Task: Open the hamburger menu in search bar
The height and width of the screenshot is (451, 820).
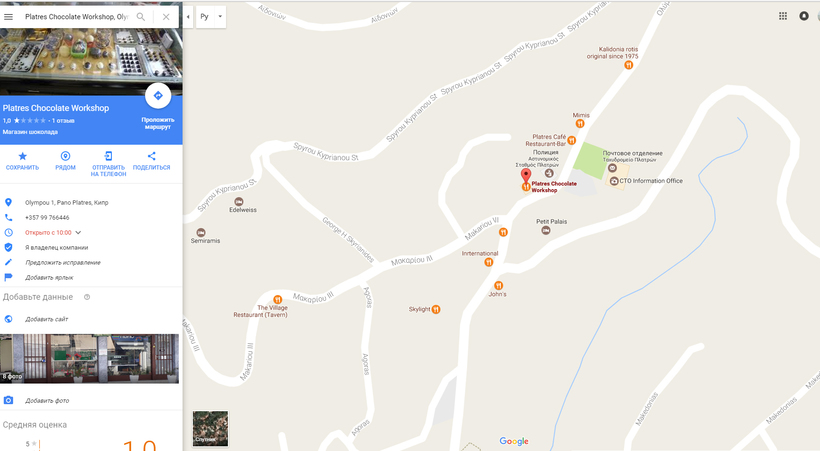Action: (8, 17)
